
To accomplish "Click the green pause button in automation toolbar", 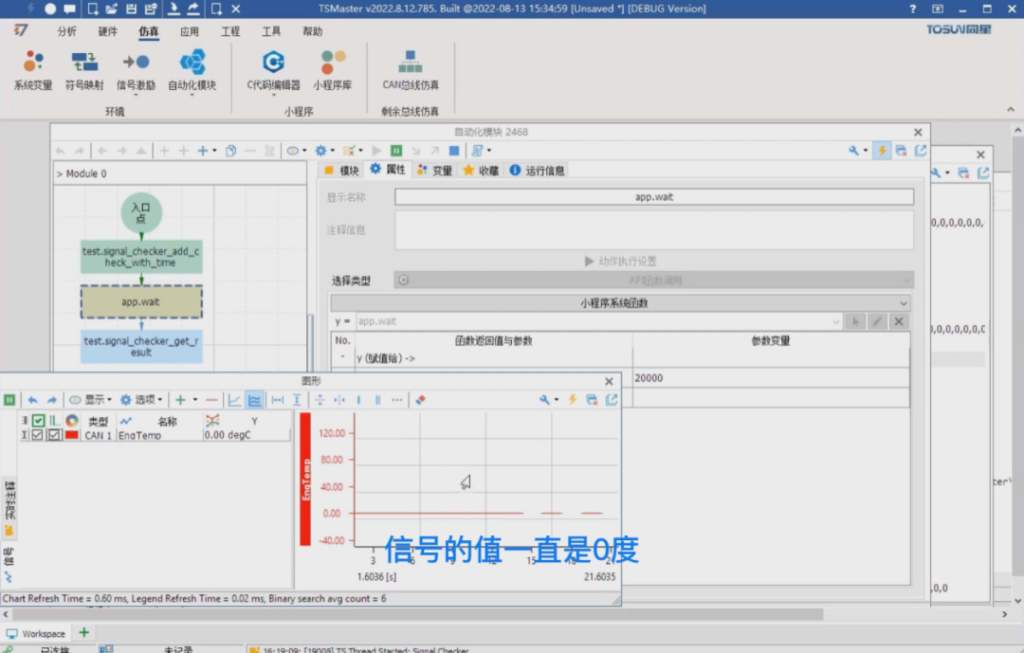I will (396, 151).
